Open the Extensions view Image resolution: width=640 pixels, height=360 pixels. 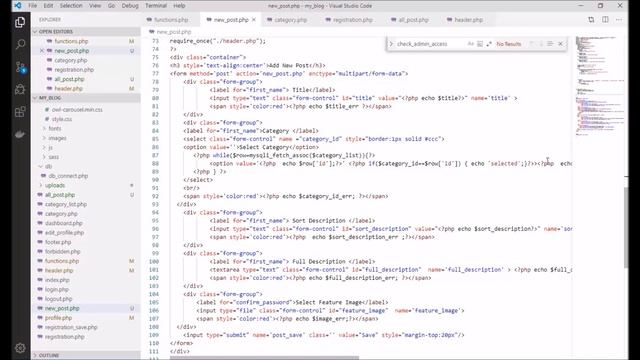[20, 111]
